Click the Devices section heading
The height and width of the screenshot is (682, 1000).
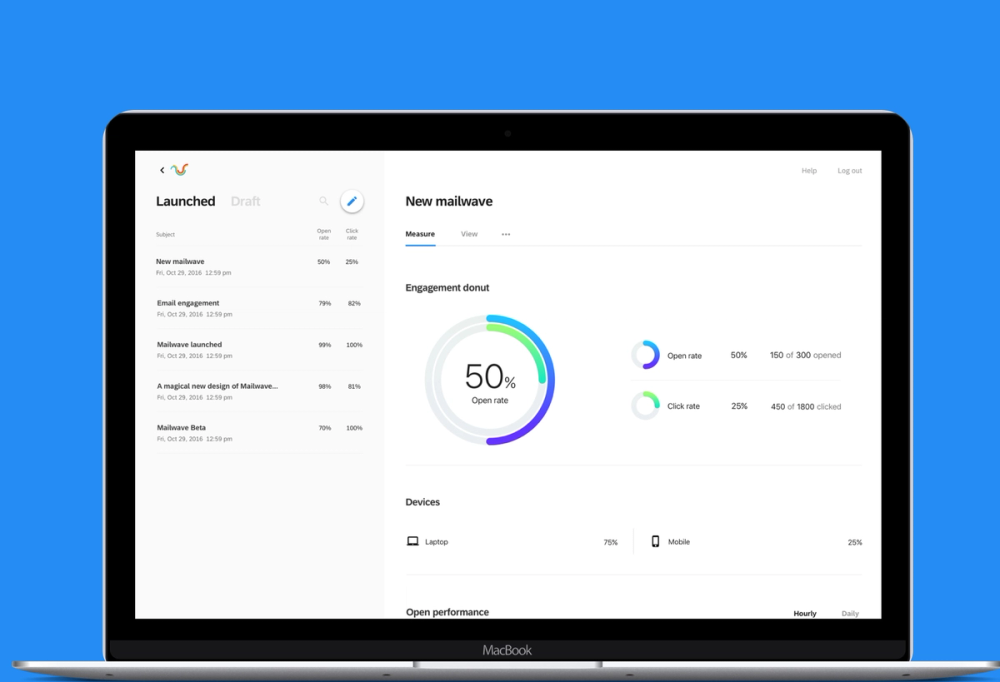click(422, 502)
